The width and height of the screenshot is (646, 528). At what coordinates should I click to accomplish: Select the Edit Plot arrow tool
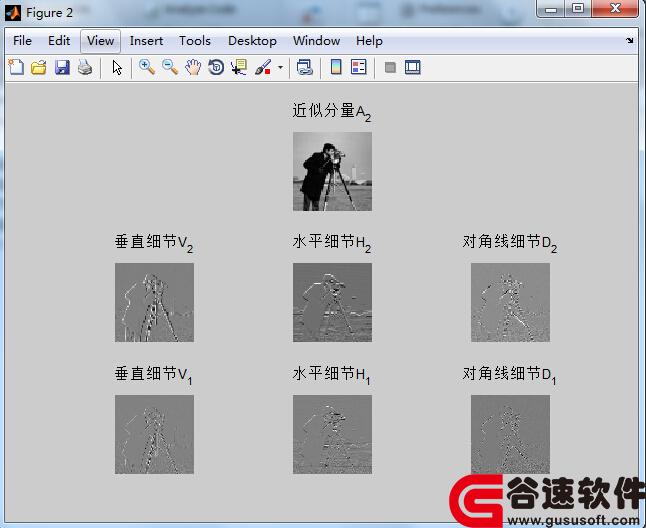point(117,68)
